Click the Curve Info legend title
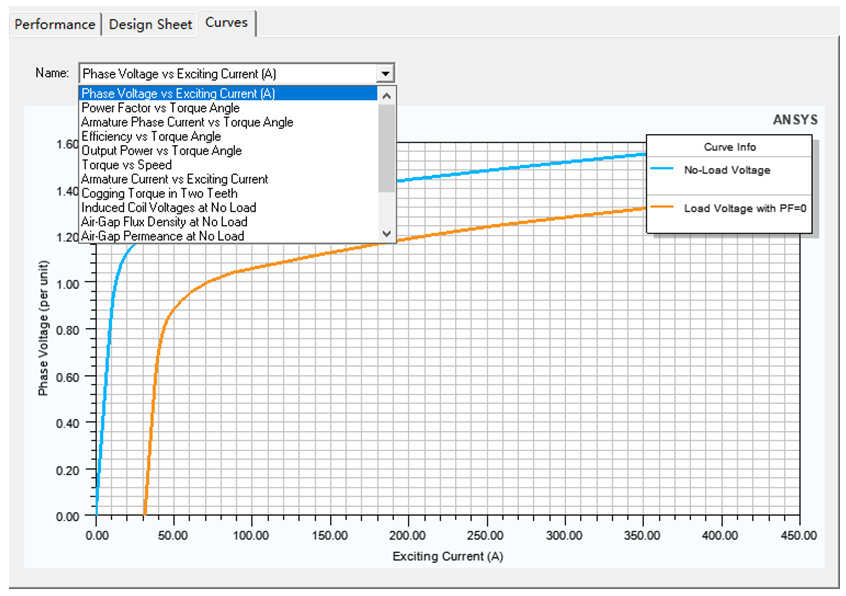The height and width of the screenshot is (596, 846). (729, 147)
